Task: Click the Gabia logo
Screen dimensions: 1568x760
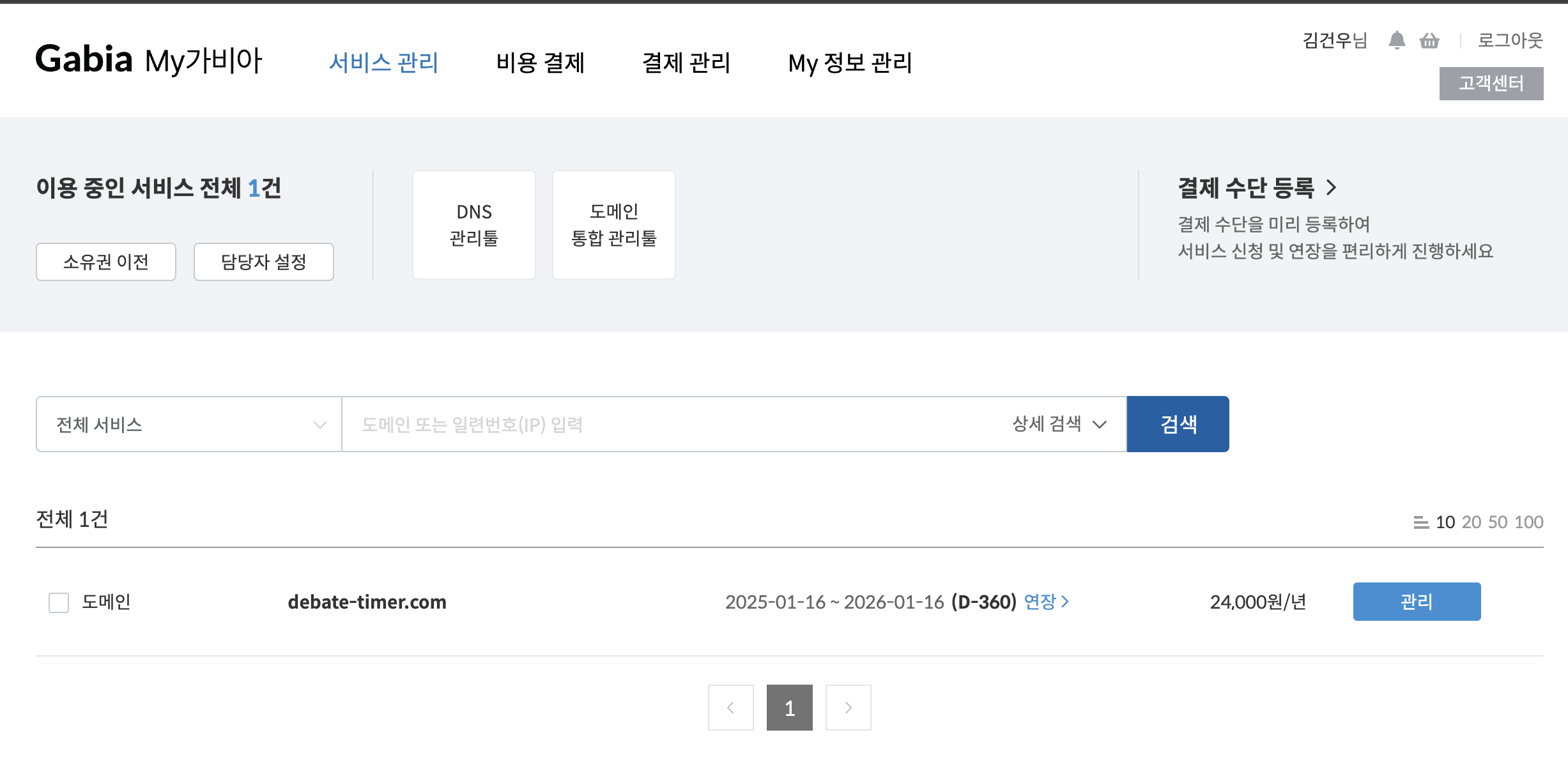Action: click(84, 59)
